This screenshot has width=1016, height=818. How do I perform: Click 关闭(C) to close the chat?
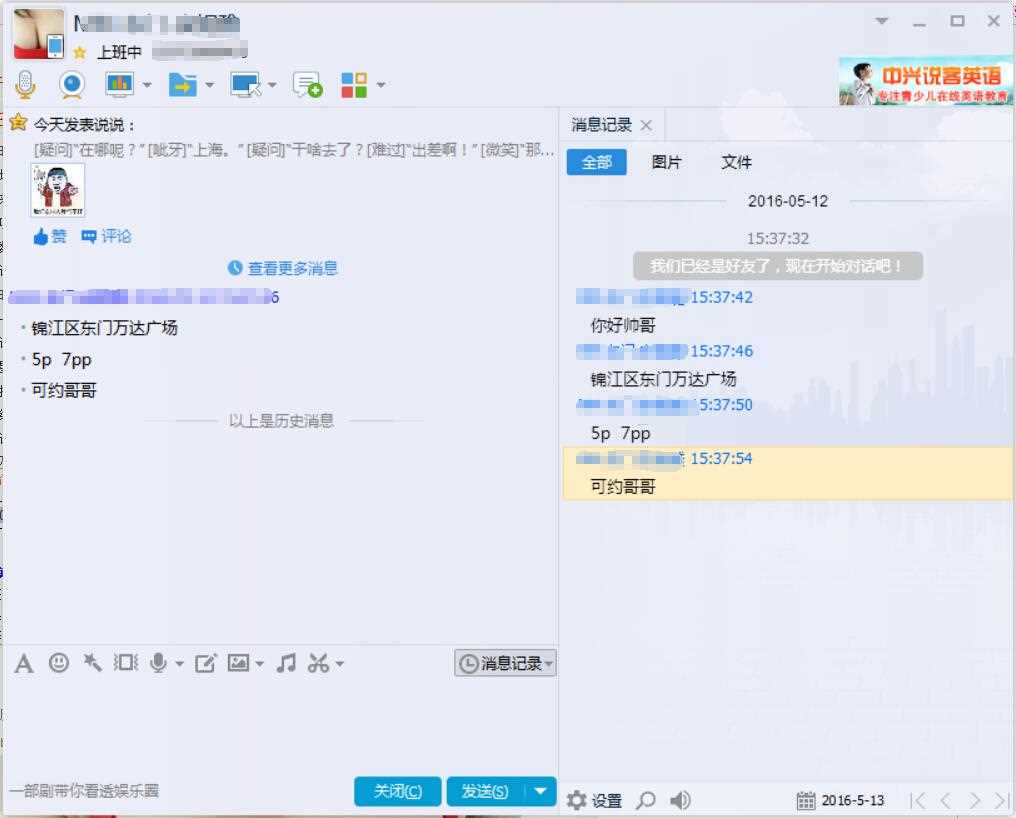point(398,791)
